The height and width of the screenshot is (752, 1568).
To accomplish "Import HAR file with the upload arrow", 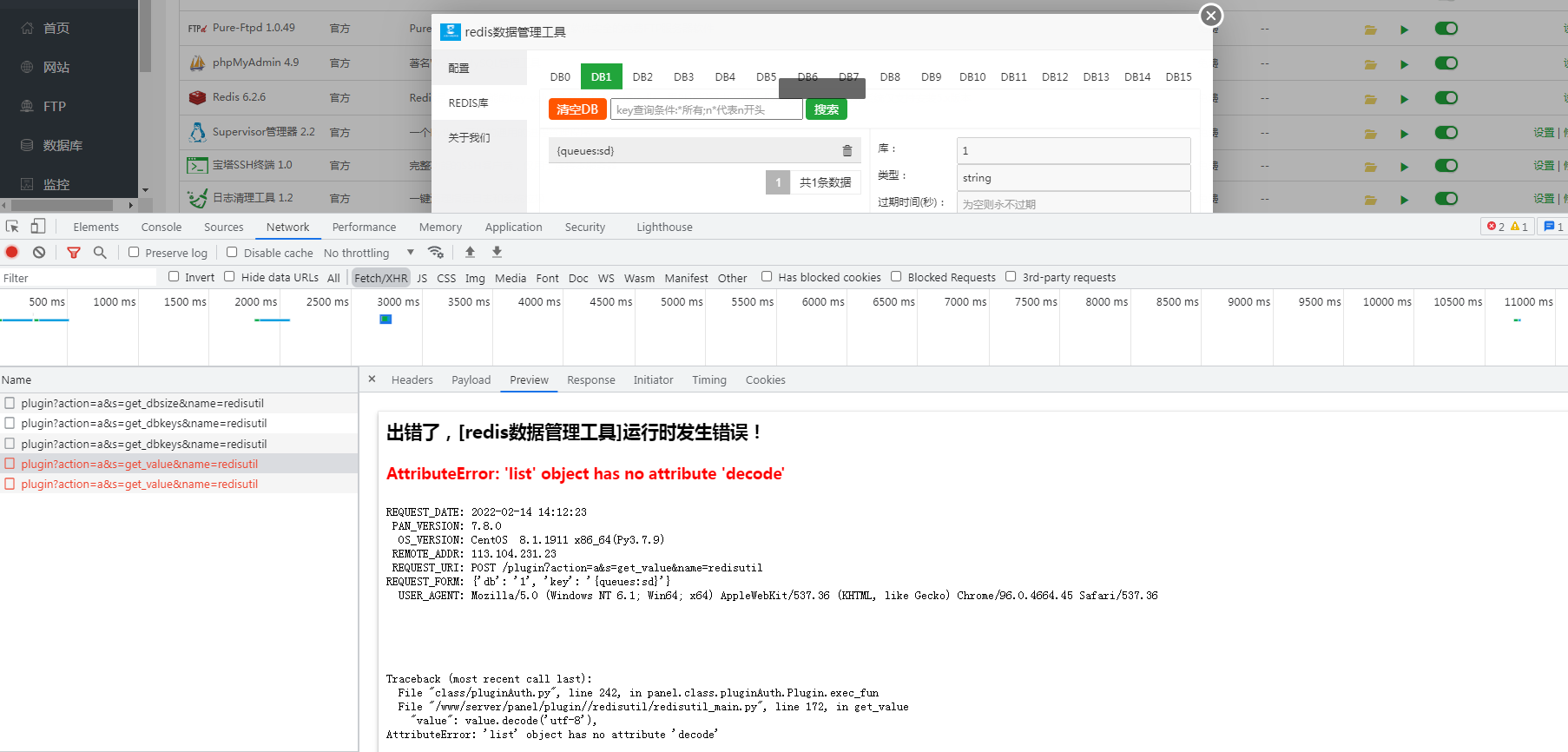I will (x=470, y=252).
